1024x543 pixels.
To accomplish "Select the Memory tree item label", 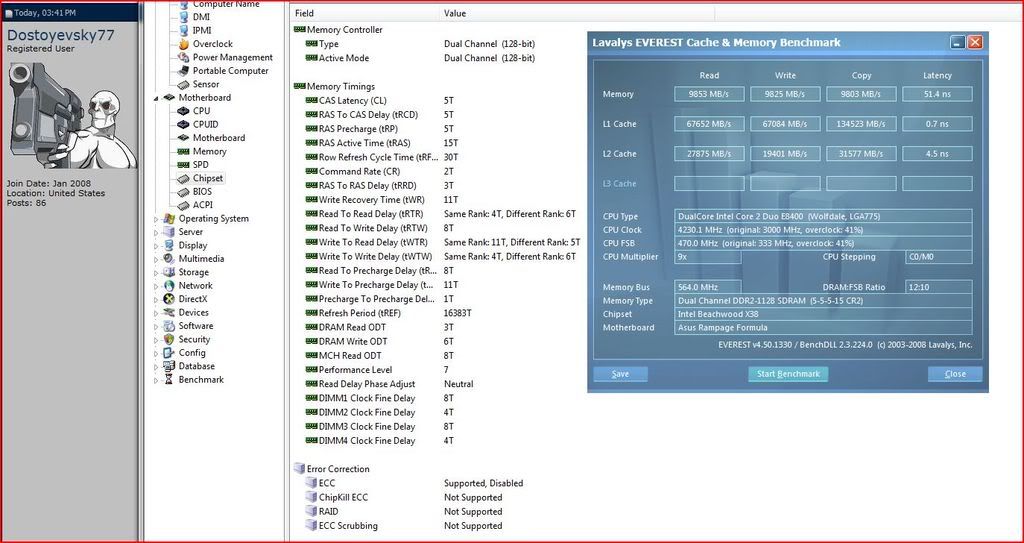I will (x=210, y=152).
